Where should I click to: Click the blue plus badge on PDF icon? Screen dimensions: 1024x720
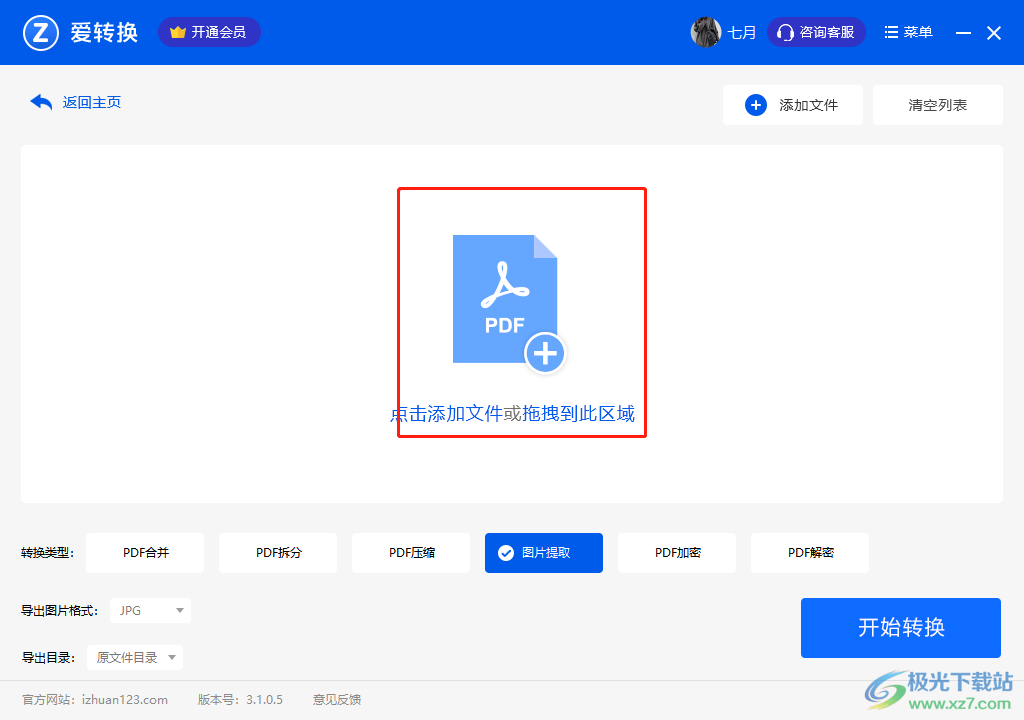point(545,353)
